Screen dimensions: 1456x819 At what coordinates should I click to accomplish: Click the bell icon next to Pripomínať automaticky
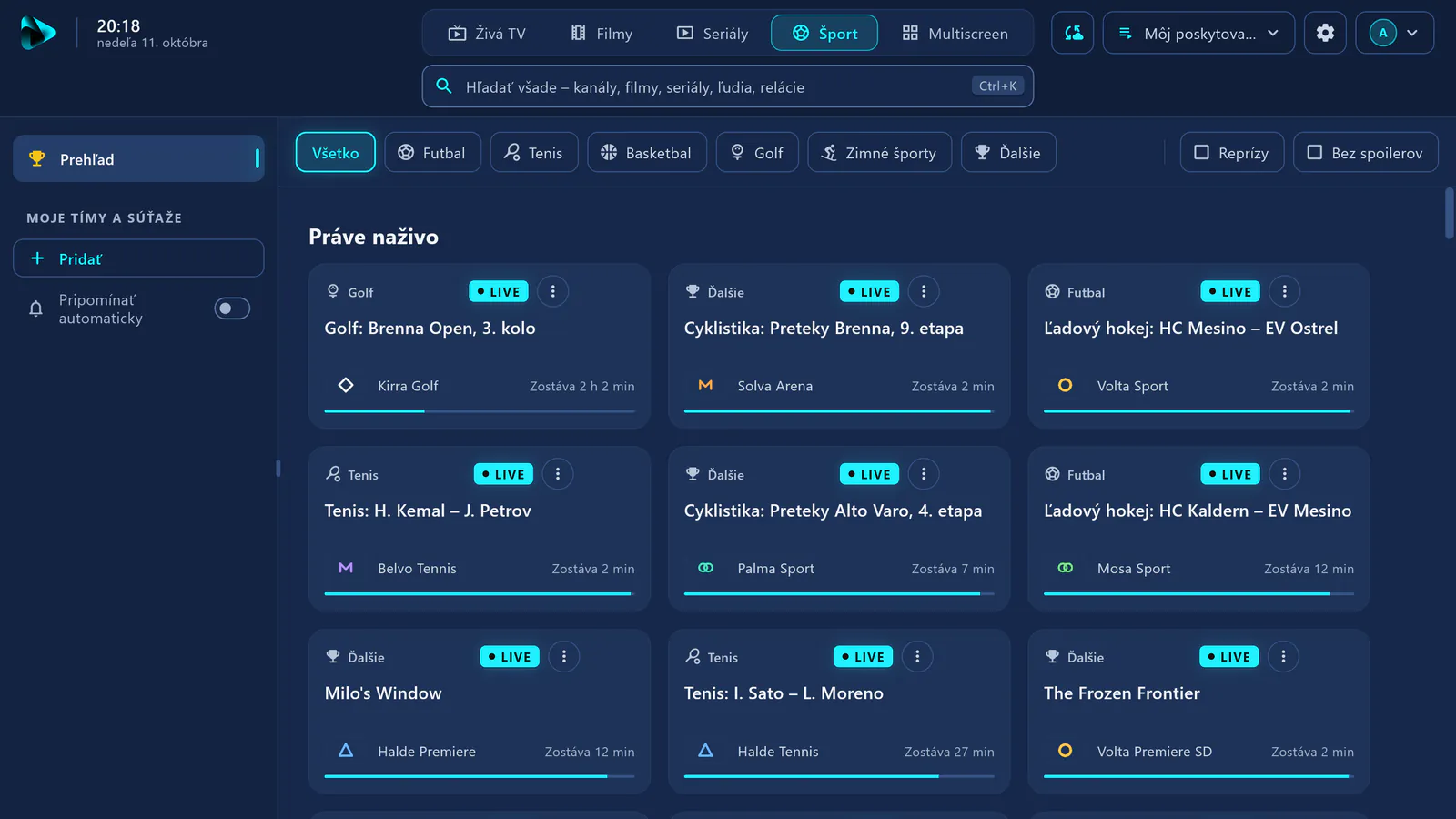tap(35, 308)
